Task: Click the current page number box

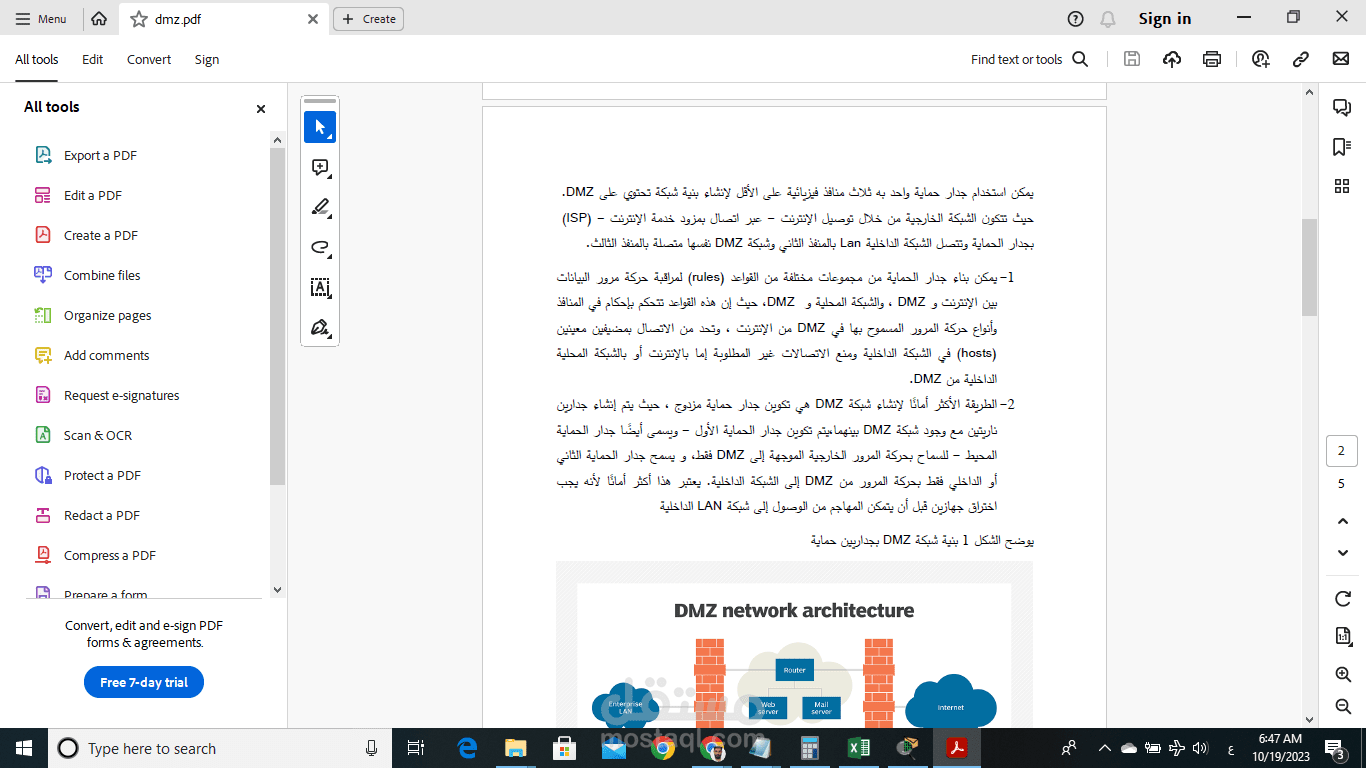Action: click(x=1341, y=451)
